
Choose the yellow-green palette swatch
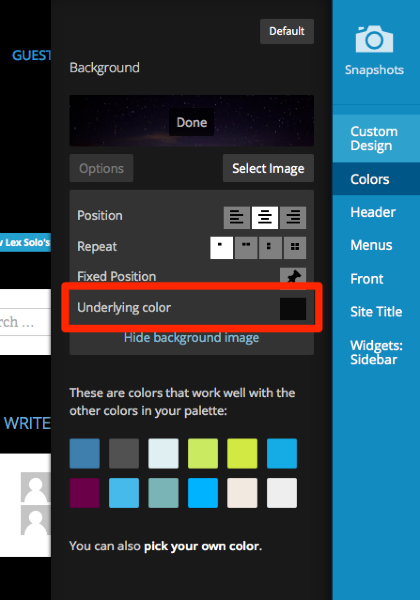point(242,453)
